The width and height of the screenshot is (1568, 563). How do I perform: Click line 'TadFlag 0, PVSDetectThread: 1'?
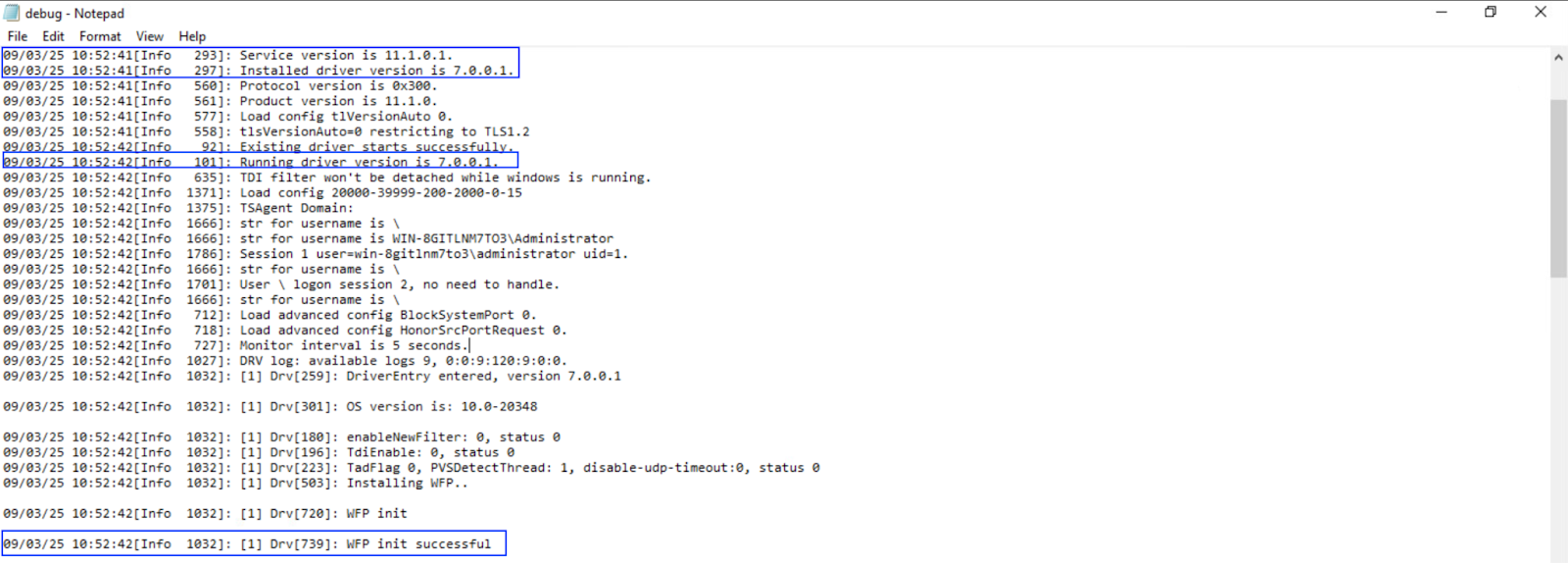pyautogui.click(x=412, y=468)
